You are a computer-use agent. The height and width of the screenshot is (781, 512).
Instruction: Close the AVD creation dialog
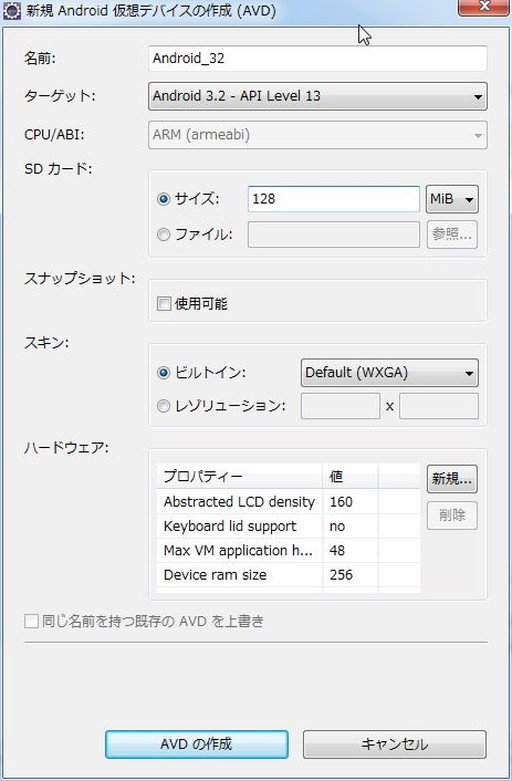(x=484, y=7)
